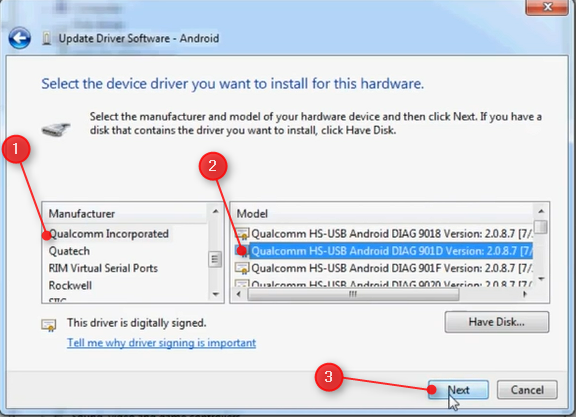This screenshot has height=417, width=576.
Task: Select Qualcomm HS-USB Android DIAG 901D model
Action: (x=392, y=251)
